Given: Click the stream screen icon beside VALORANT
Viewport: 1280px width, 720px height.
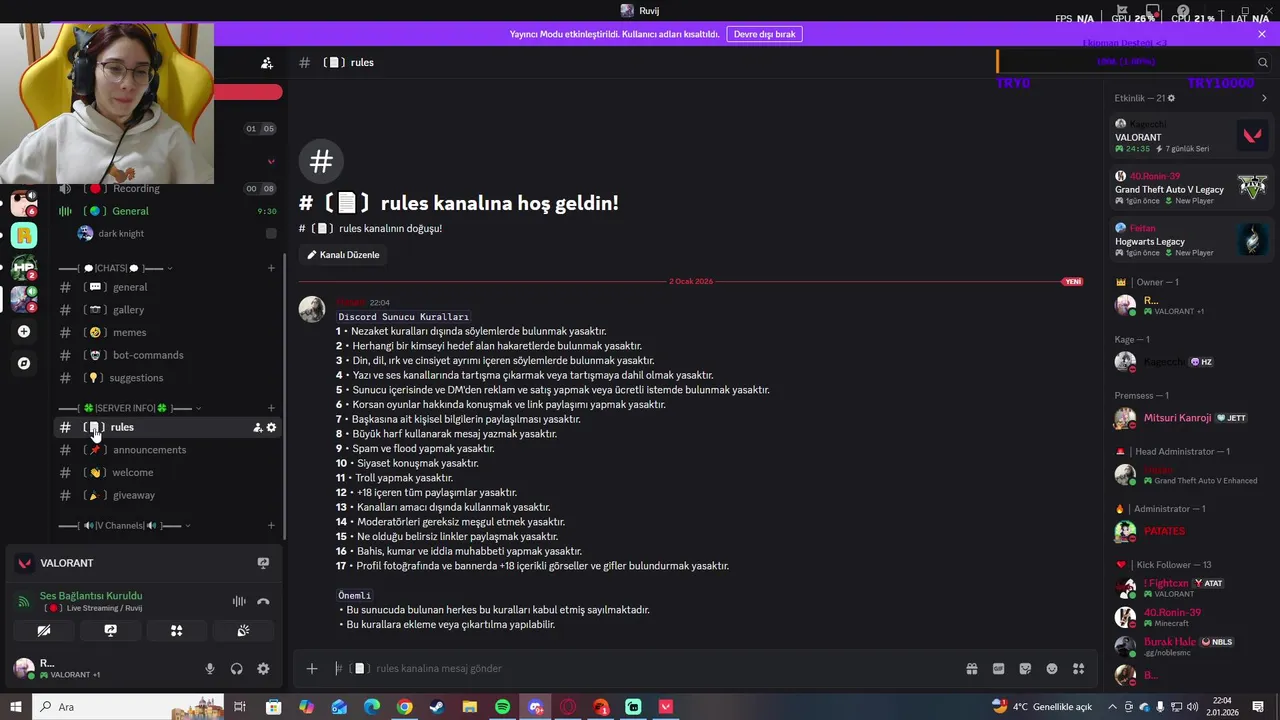Looking at the screenshot, I should 263,563.
